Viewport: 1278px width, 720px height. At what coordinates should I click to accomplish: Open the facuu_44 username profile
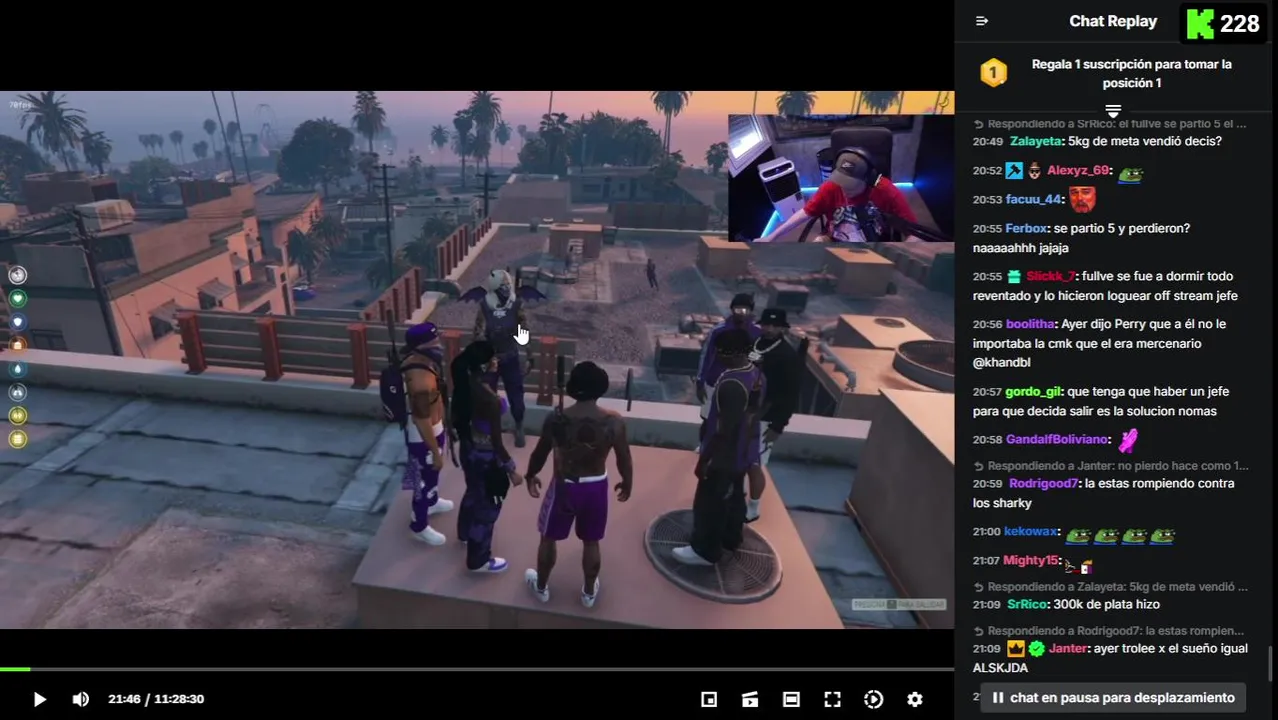(1033, 200)
